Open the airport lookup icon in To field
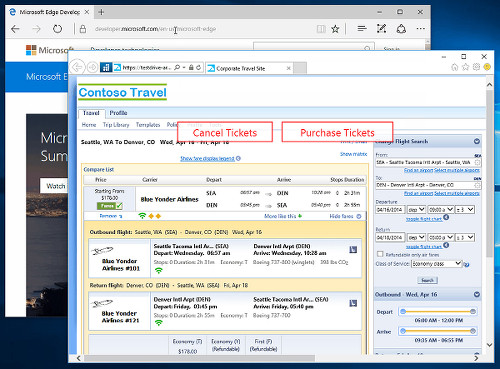 (478, 185)
